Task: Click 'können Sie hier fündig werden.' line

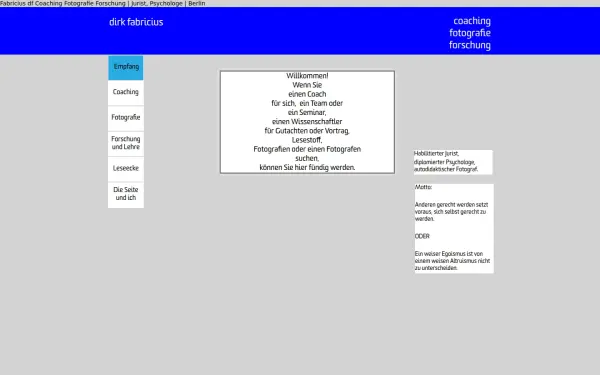Action: click(x=307, y=168)
